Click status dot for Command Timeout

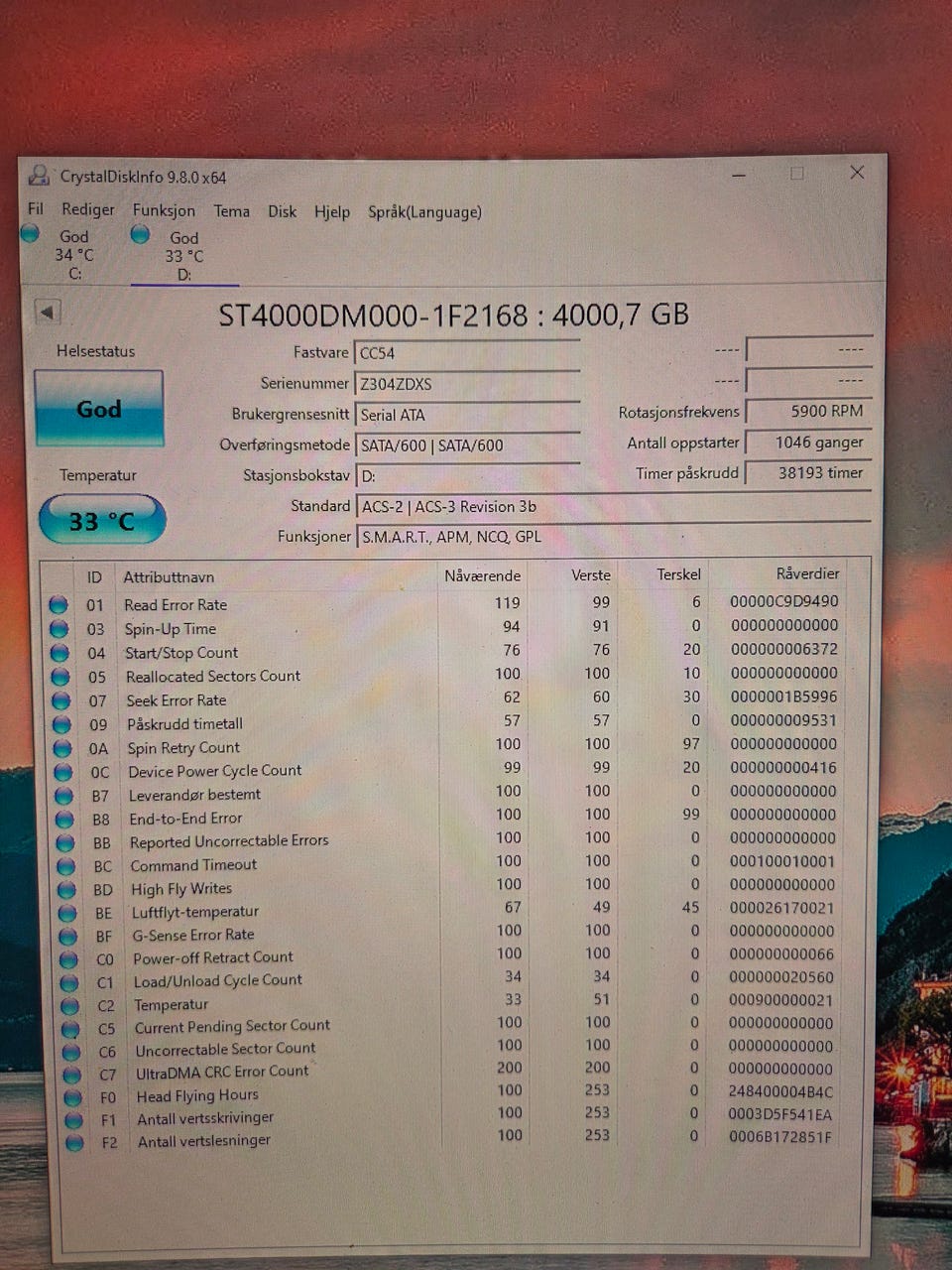[x=66, y=866]
